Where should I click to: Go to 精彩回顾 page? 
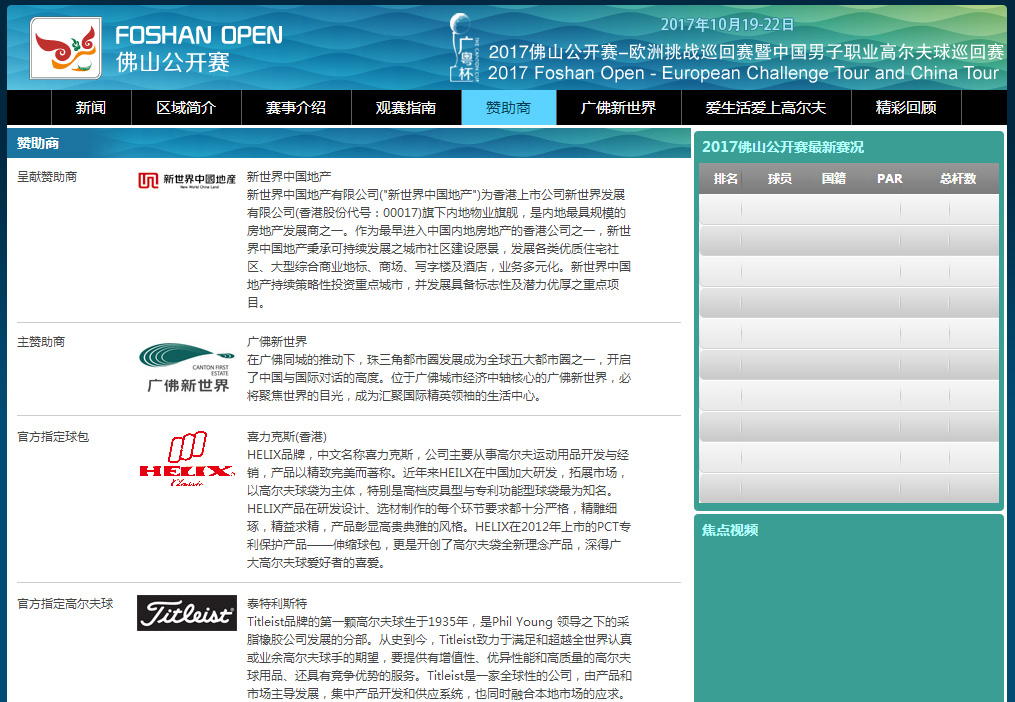pos(906,108)
